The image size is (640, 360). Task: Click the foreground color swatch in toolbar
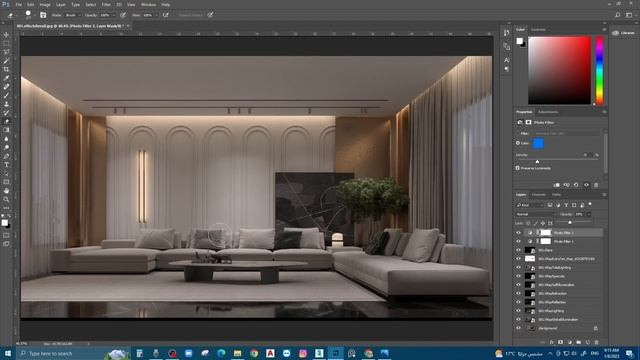click(x=4, y=222)
